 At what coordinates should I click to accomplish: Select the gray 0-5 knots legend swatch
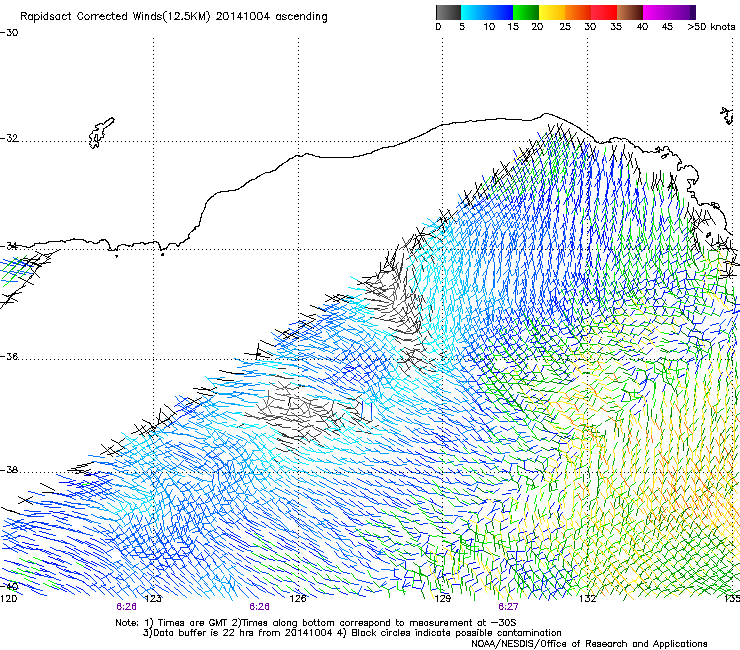click(448, 12)
